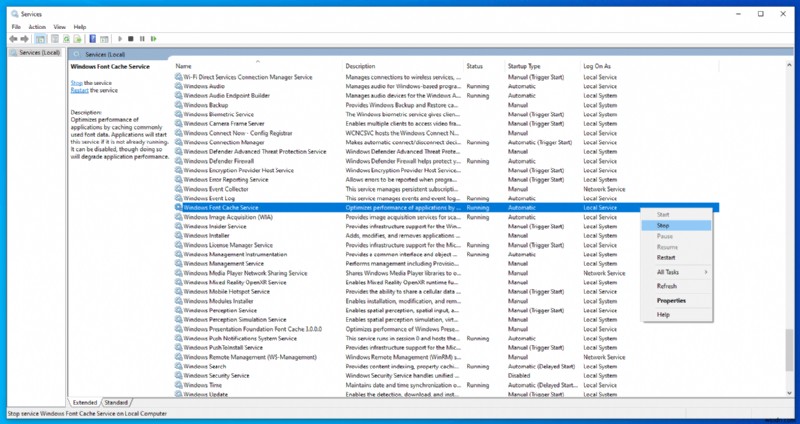This screenshot has width=800, height=424.
Task: Click the gear icon beside Windows Time
Action: pyautogui.click(x=179, y=385)
